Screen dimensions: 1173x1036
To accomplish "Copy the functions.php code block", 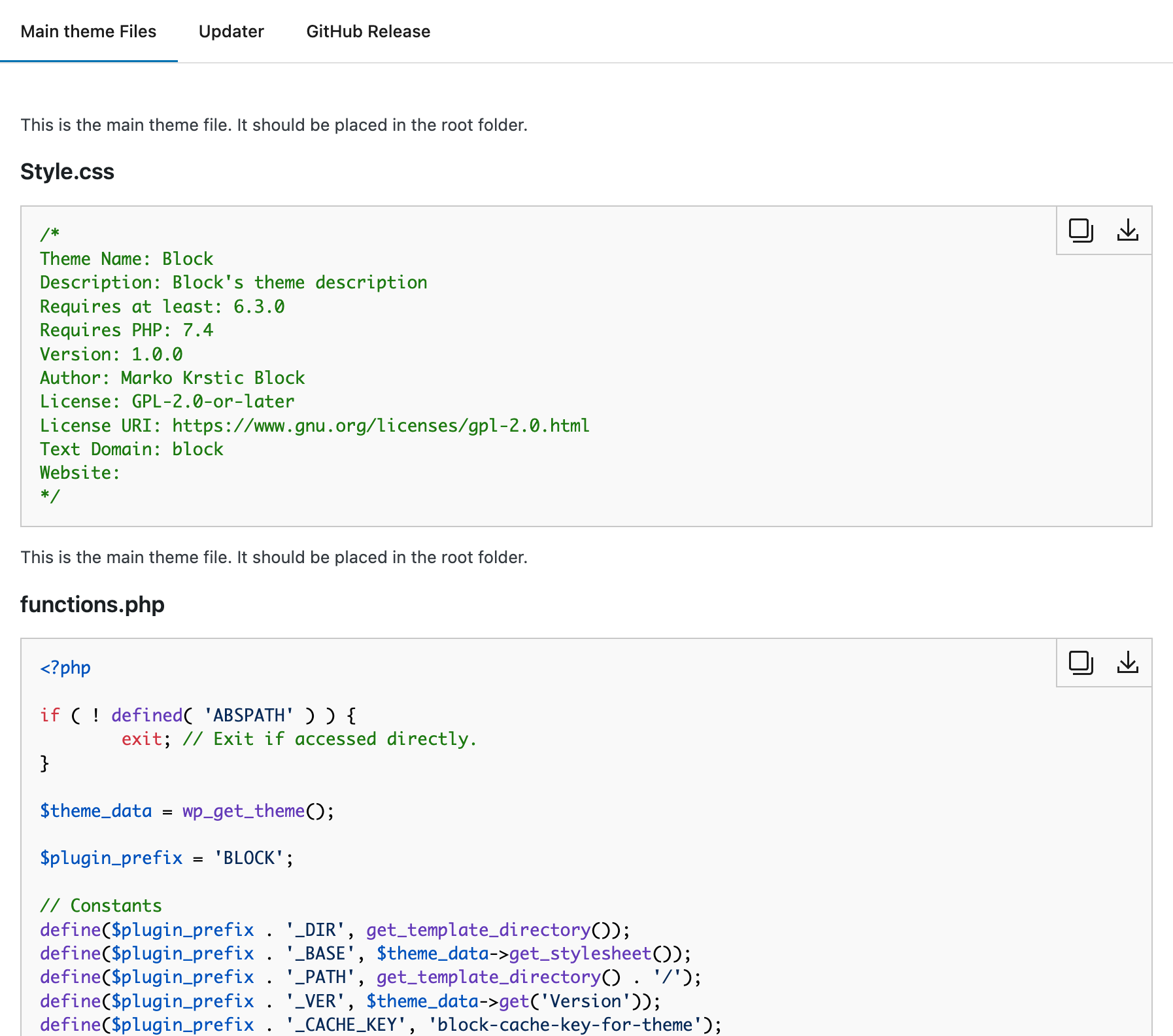I will pos(1081,663).
